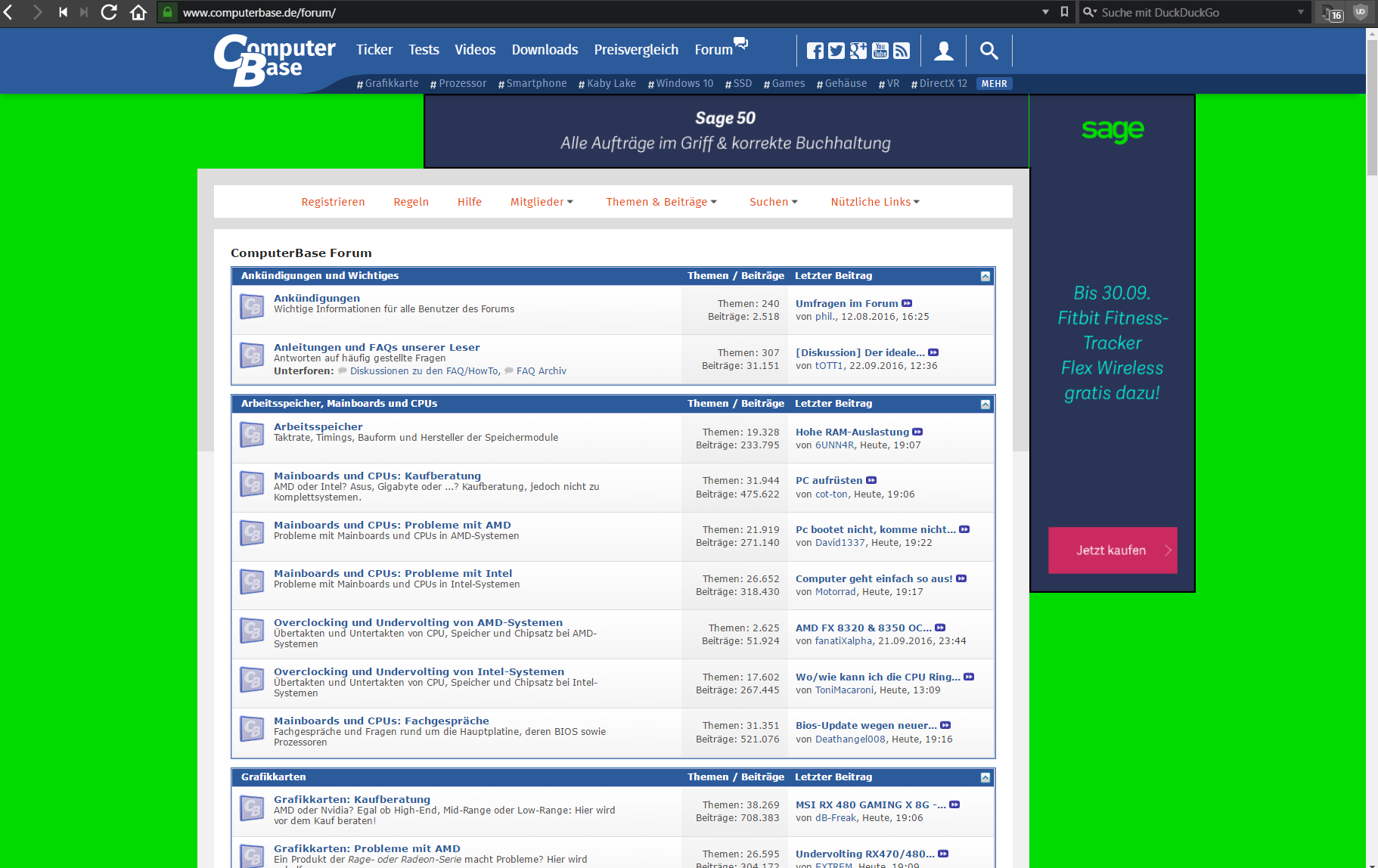Open user profile of Deathangel008
The height and width of the screenshot is (868, 1378).
[850, 739]
